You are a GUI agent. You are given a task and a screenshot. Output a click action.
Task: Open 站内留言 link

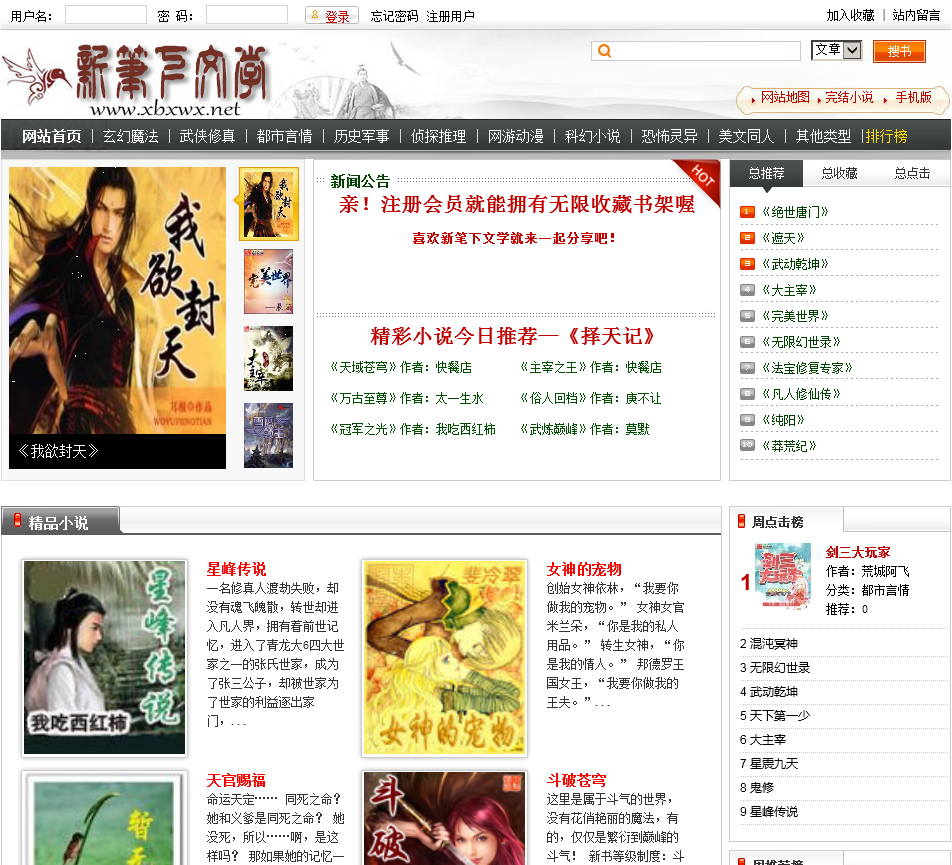[x=916, y=15]
